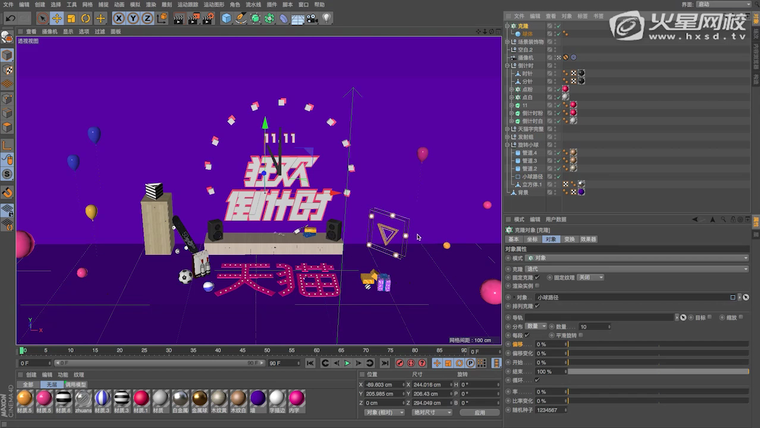This screenshot has height=428, width=760.
Task: Expand the 倒计时 tree group
Action: tap(509, 64)
